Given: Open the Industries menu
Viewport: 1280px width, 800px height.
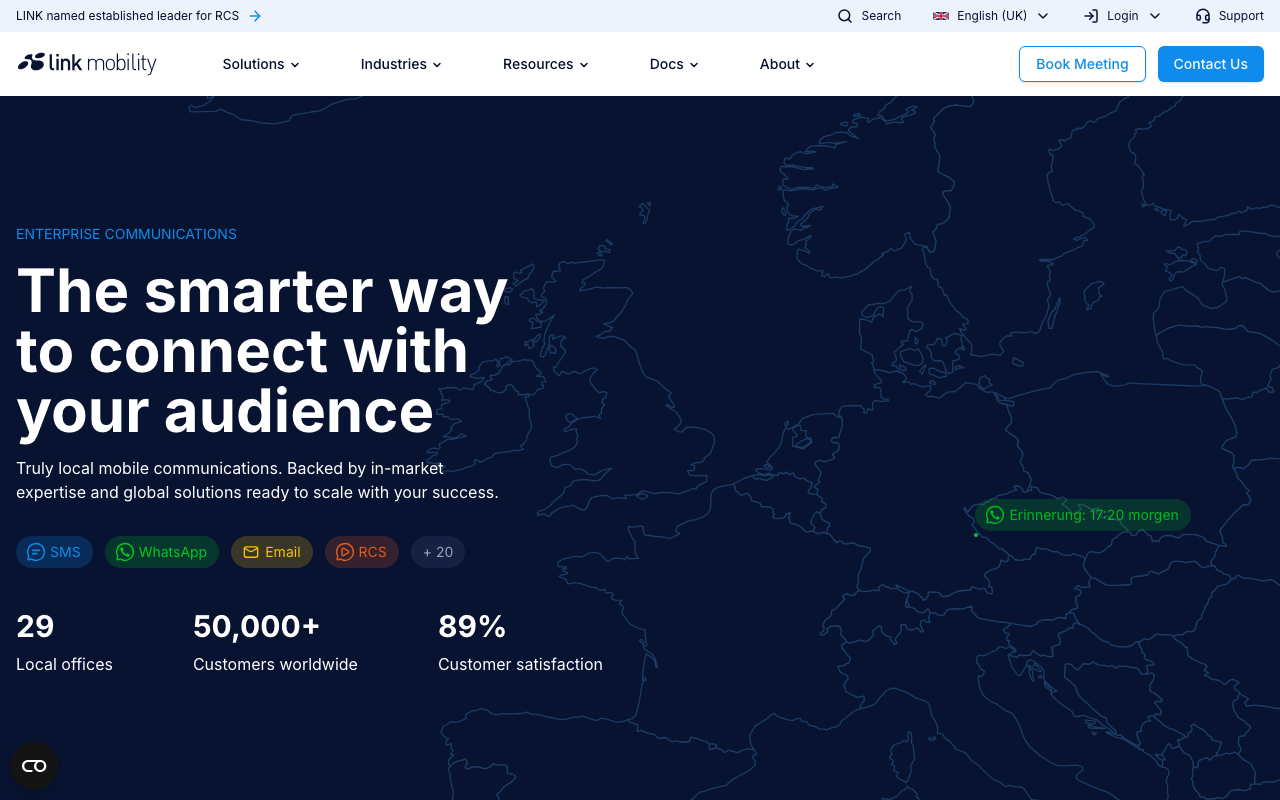Looking at the screenshot, I should pos(400,64).
